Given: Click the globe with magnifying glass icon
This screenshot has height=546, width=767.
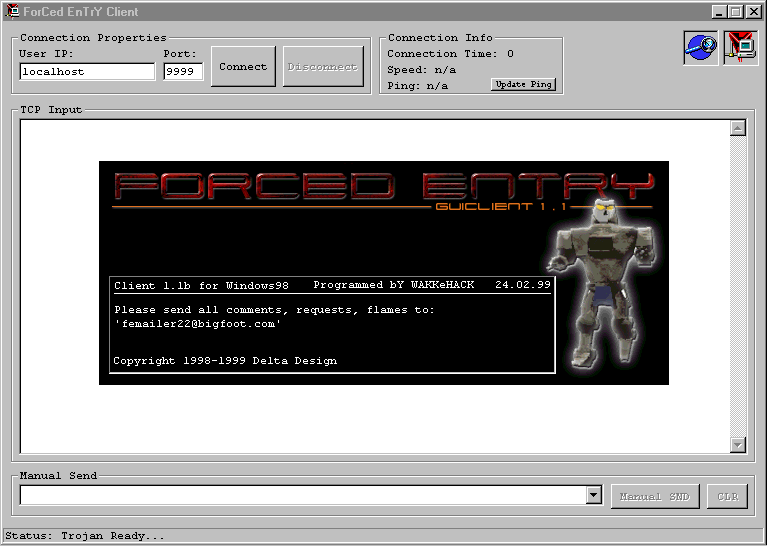Looking at the screenshot, I should point(700,48).
